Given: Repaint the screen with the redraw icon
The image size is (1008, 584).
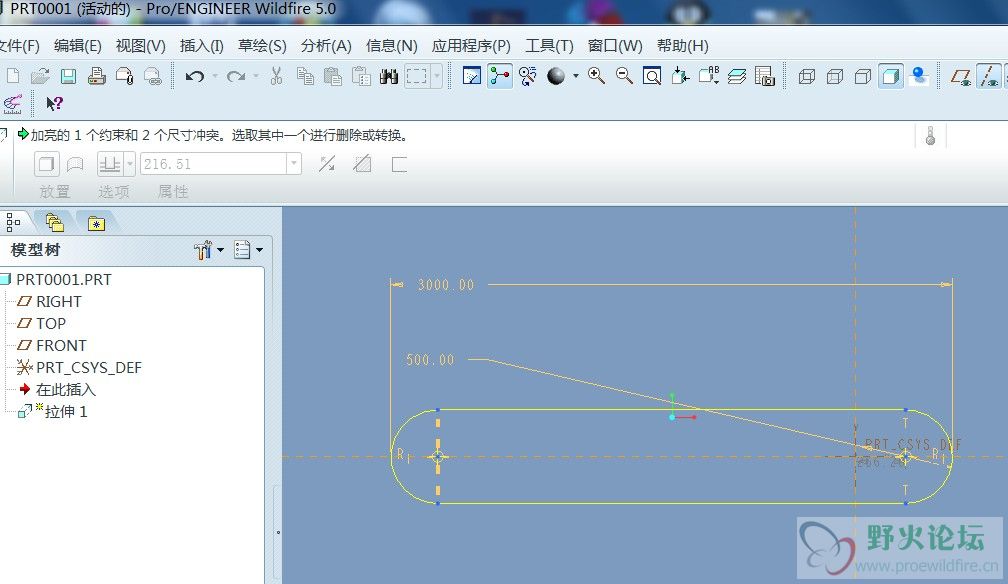Looking at the screenshot, I should tap(472, 76).
